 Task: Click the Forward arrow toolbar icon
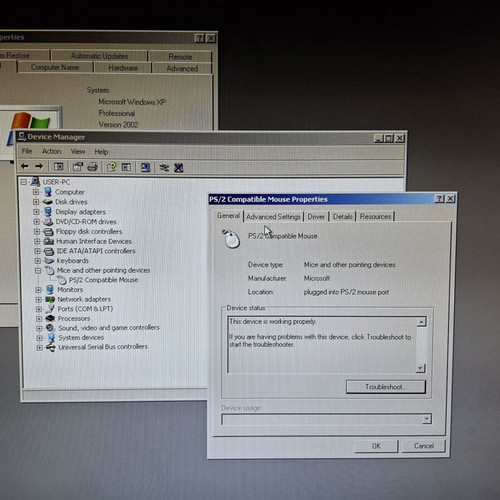pos(39,166)
